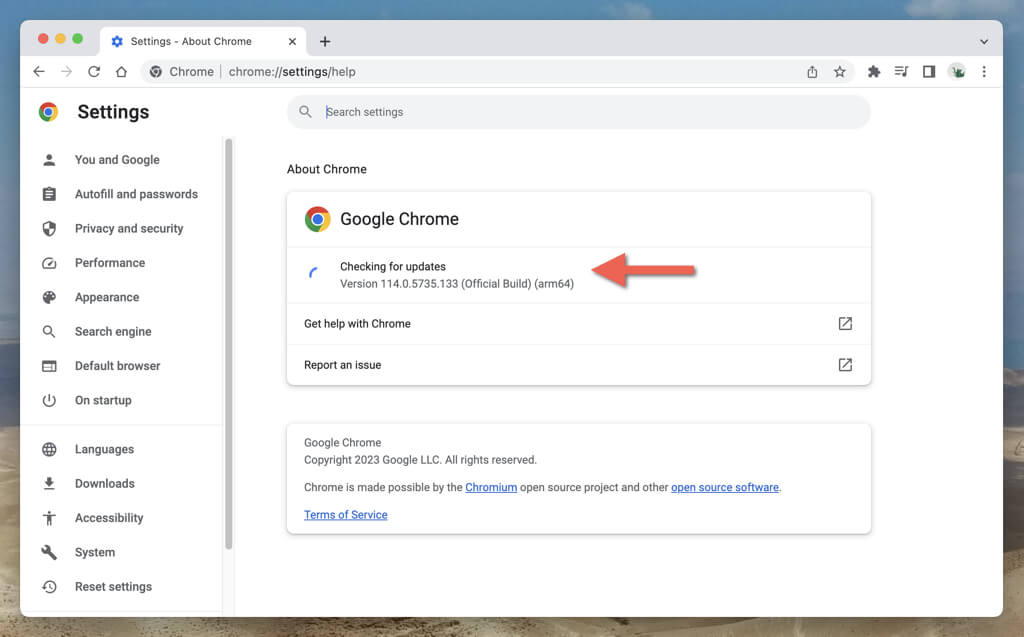The image size is (1024, 637).
Task: Open the Extensions puzzle icon
Action: [x=874, y=72]
